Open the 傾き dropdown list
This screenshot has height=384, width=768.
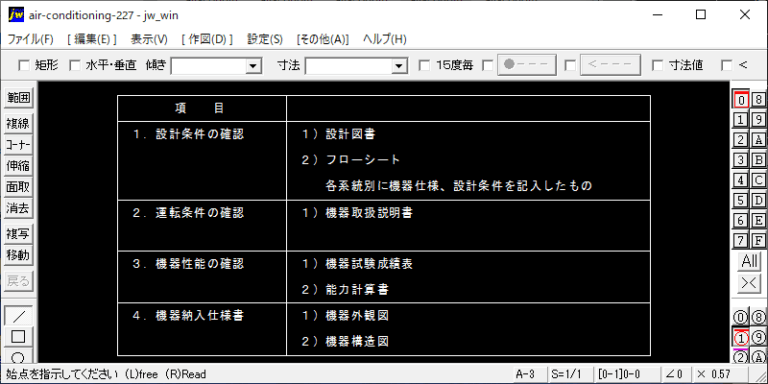253,66
